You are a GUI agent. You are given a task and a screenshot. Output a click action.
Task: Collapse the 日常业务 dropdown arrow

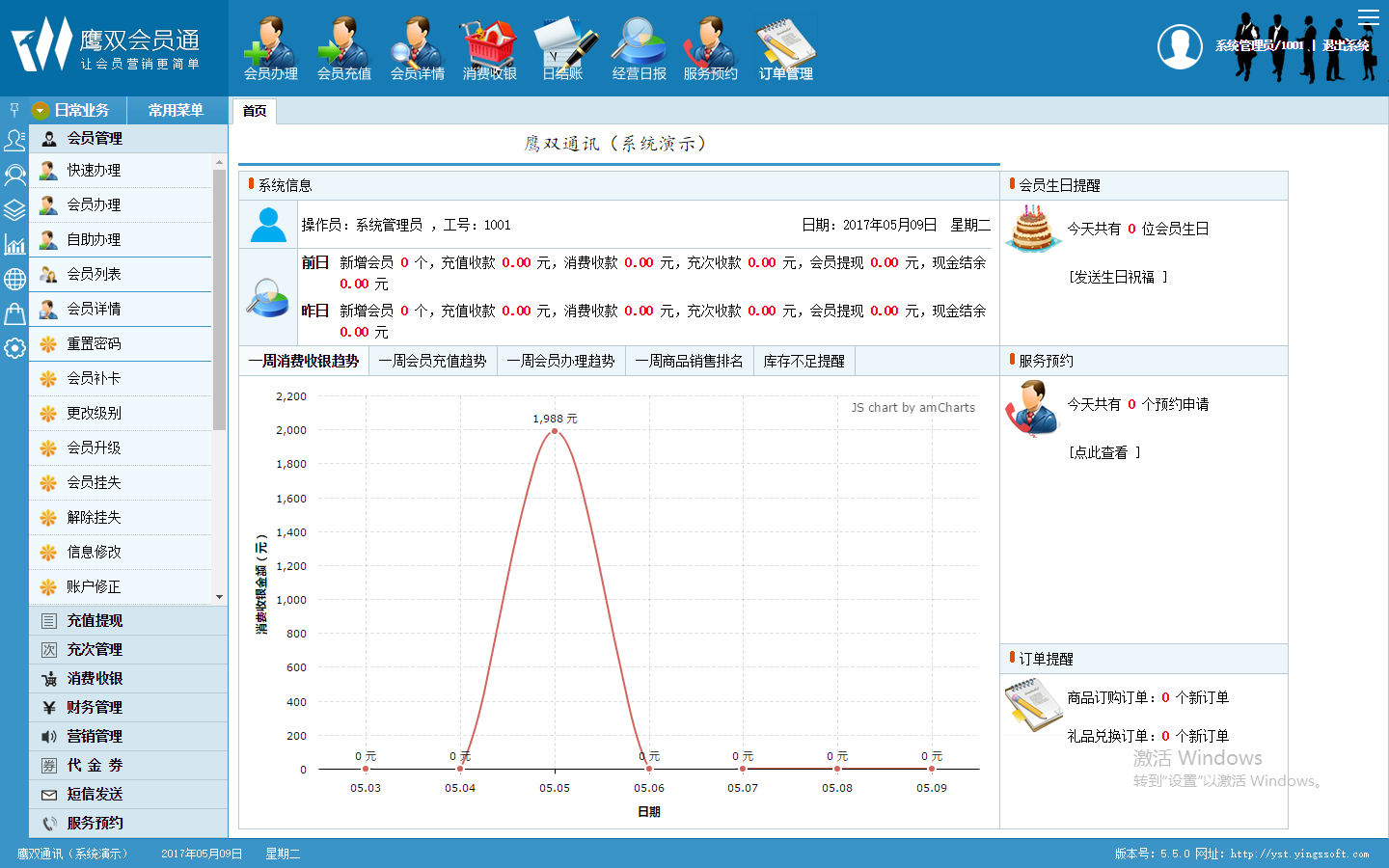(41, 111)
